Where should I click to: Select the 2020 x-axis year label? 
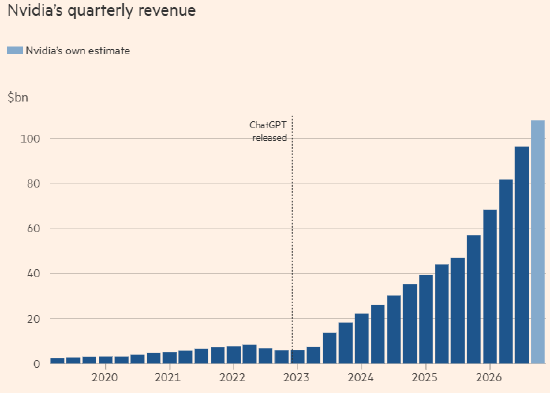105,378
